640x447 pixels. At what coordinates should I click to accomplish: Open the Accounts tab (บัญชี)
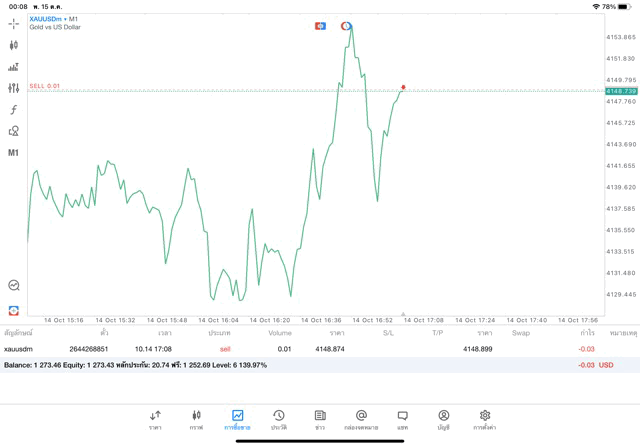point(443,419)
